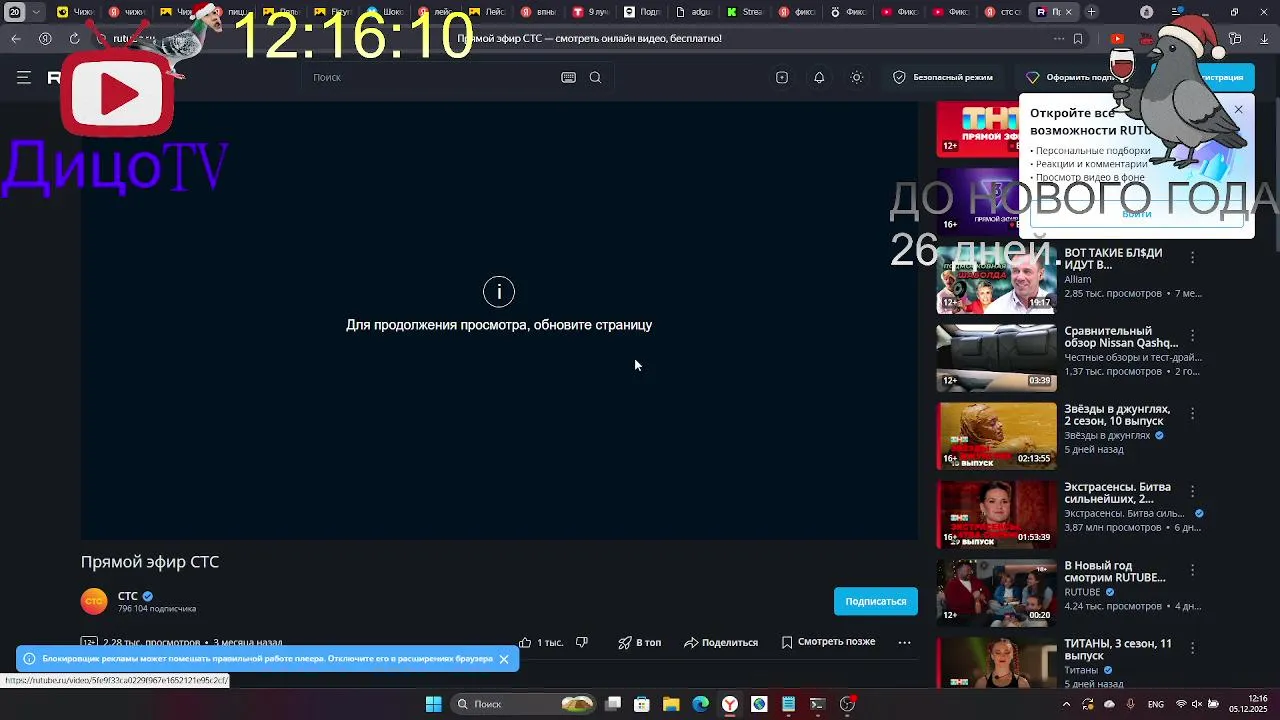Click Подписаться button
The height and width of the screenshot is (720, 1280).
click(876, 601)
